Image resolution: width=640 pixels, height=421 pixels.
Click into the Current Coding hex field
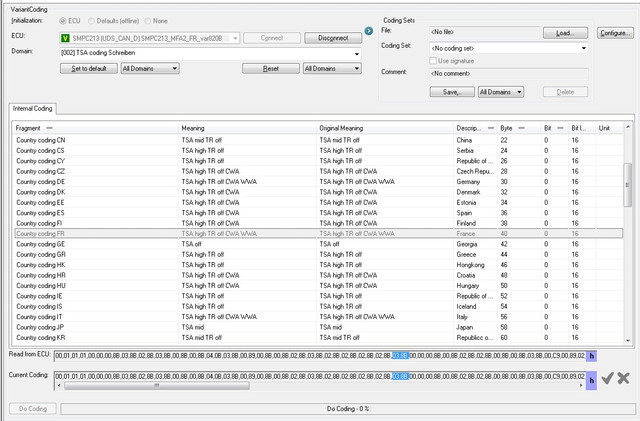320,376
